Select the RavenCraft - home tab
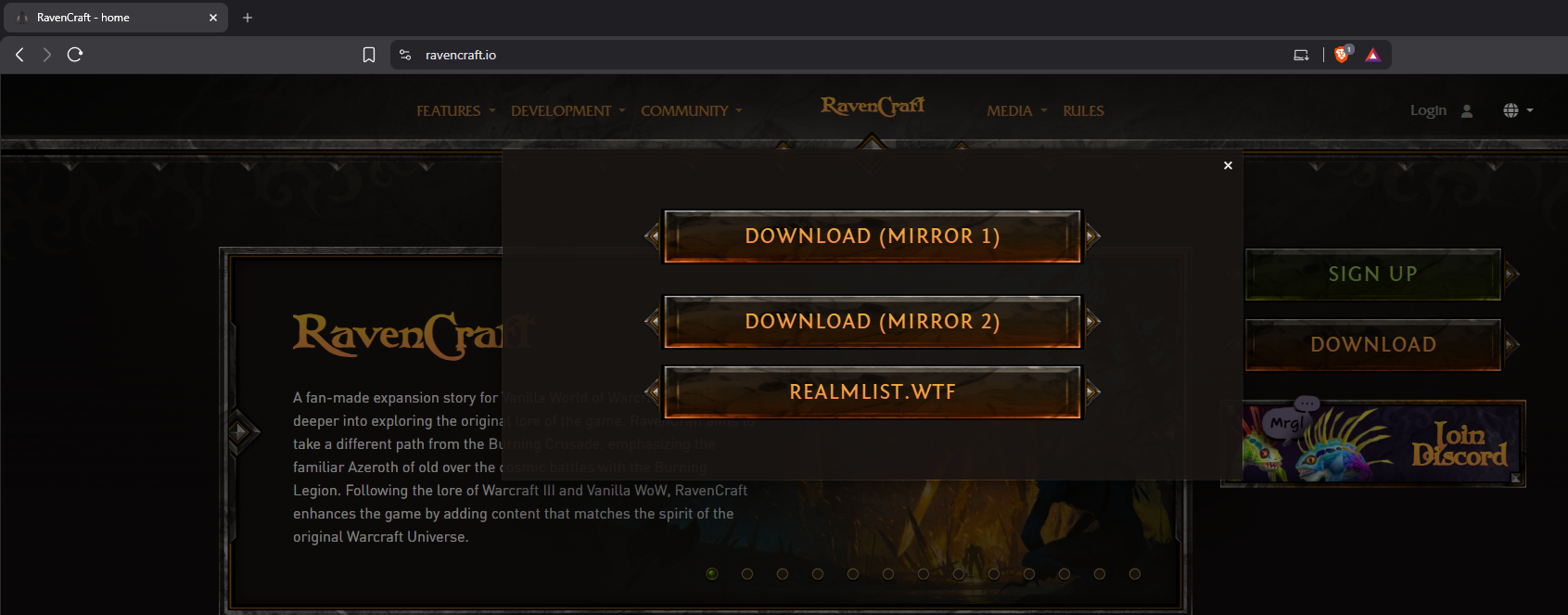 116,18
